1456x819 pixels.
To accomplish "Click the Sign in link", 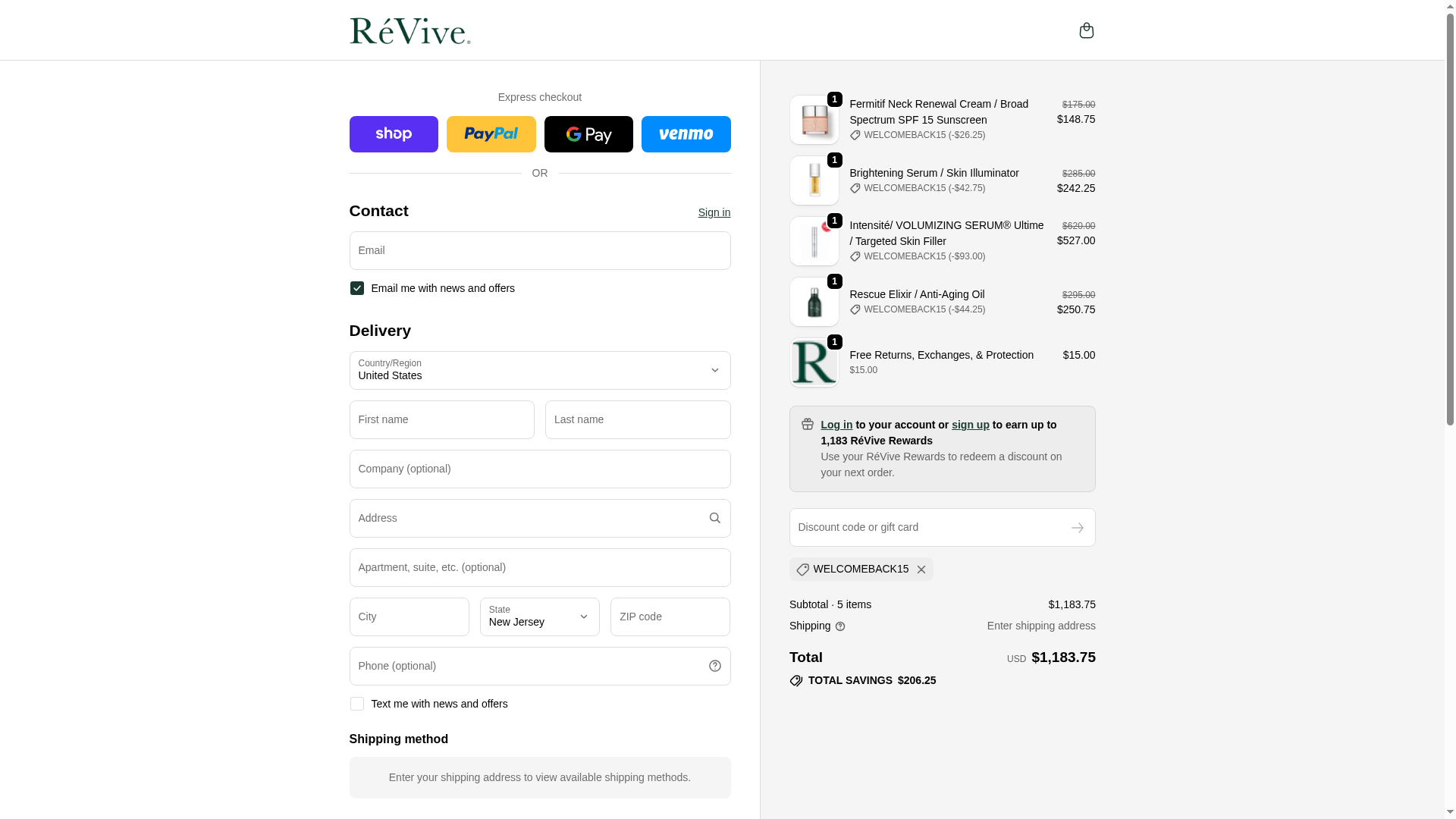I will click(714, 212).
